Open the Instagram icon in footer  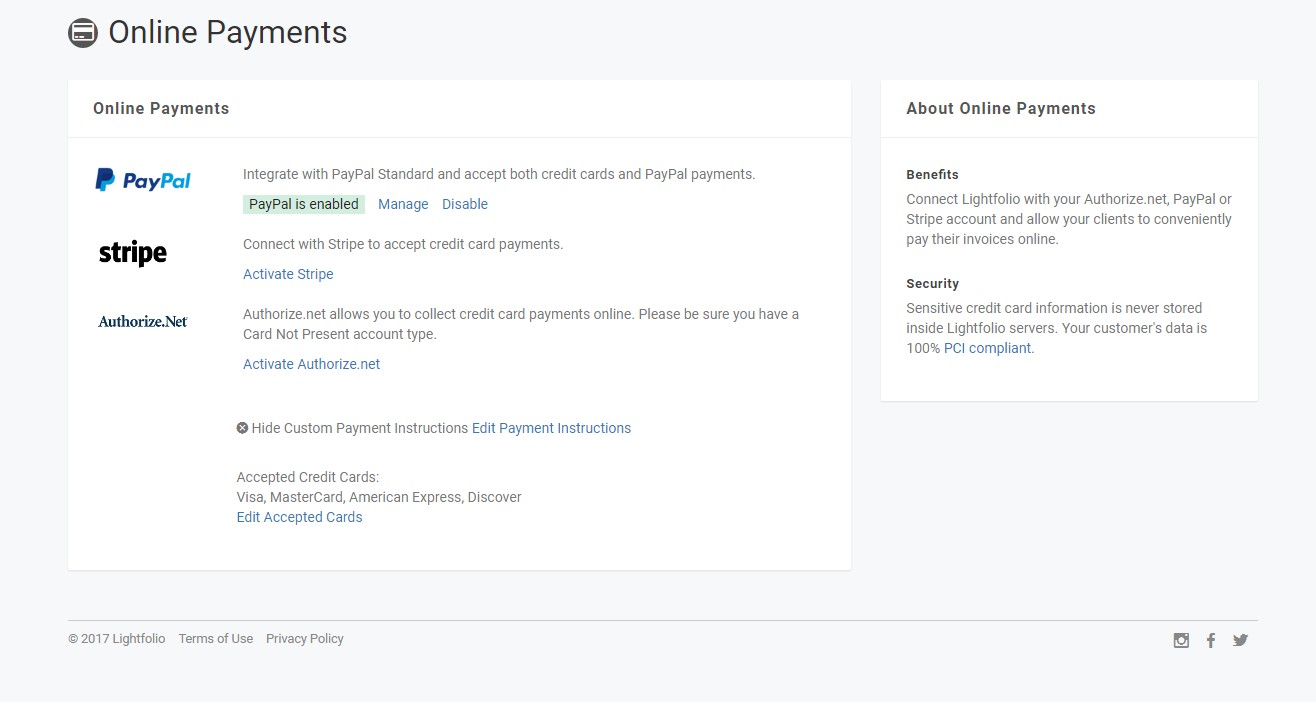pyautogui.click(x=1181, y=641)
